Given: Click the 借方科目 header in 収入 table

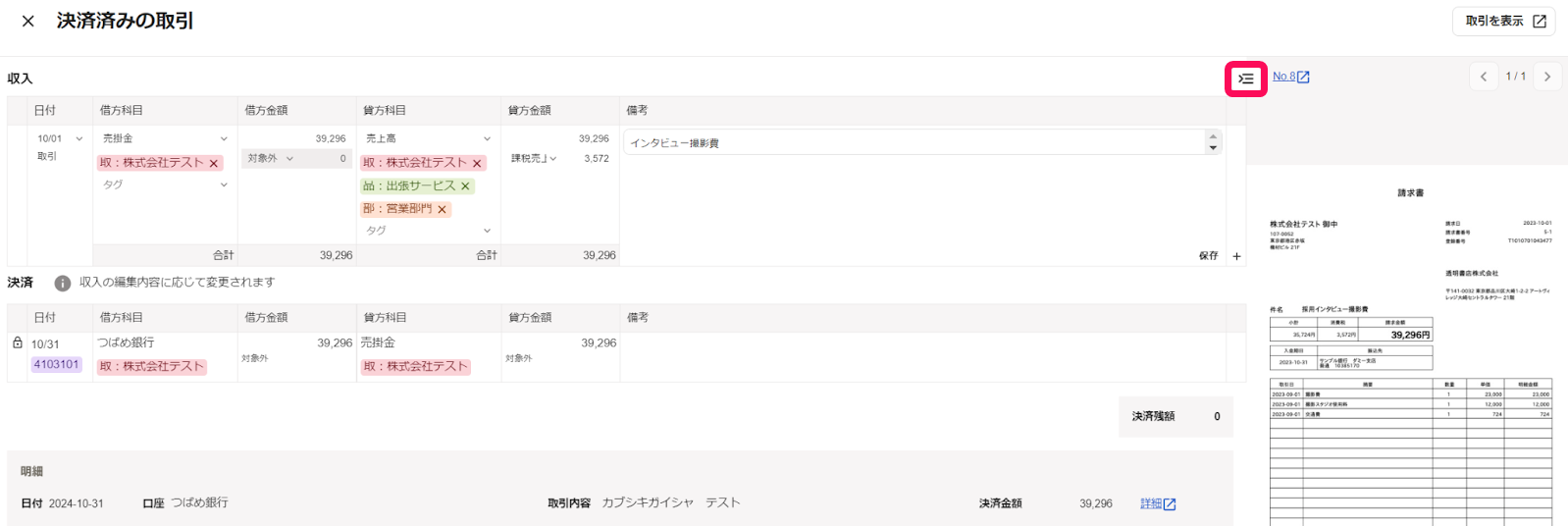Looking at the screenshot, I should [122, 111].
